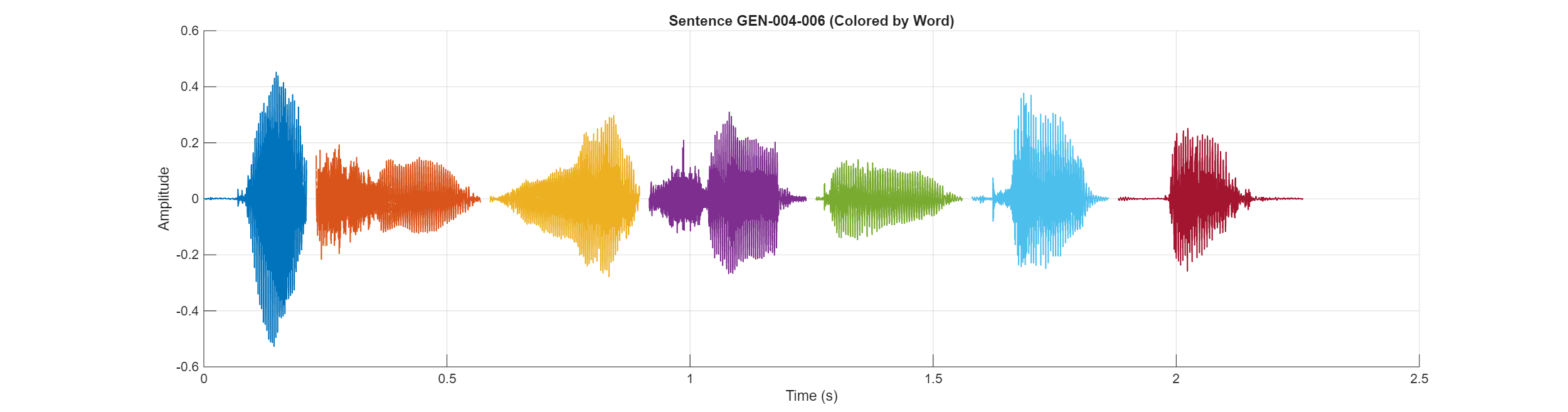This screenshot has height=412, width=1568.
Task: Select the 1.5 tick label on time axis
Action: (933, 379)
